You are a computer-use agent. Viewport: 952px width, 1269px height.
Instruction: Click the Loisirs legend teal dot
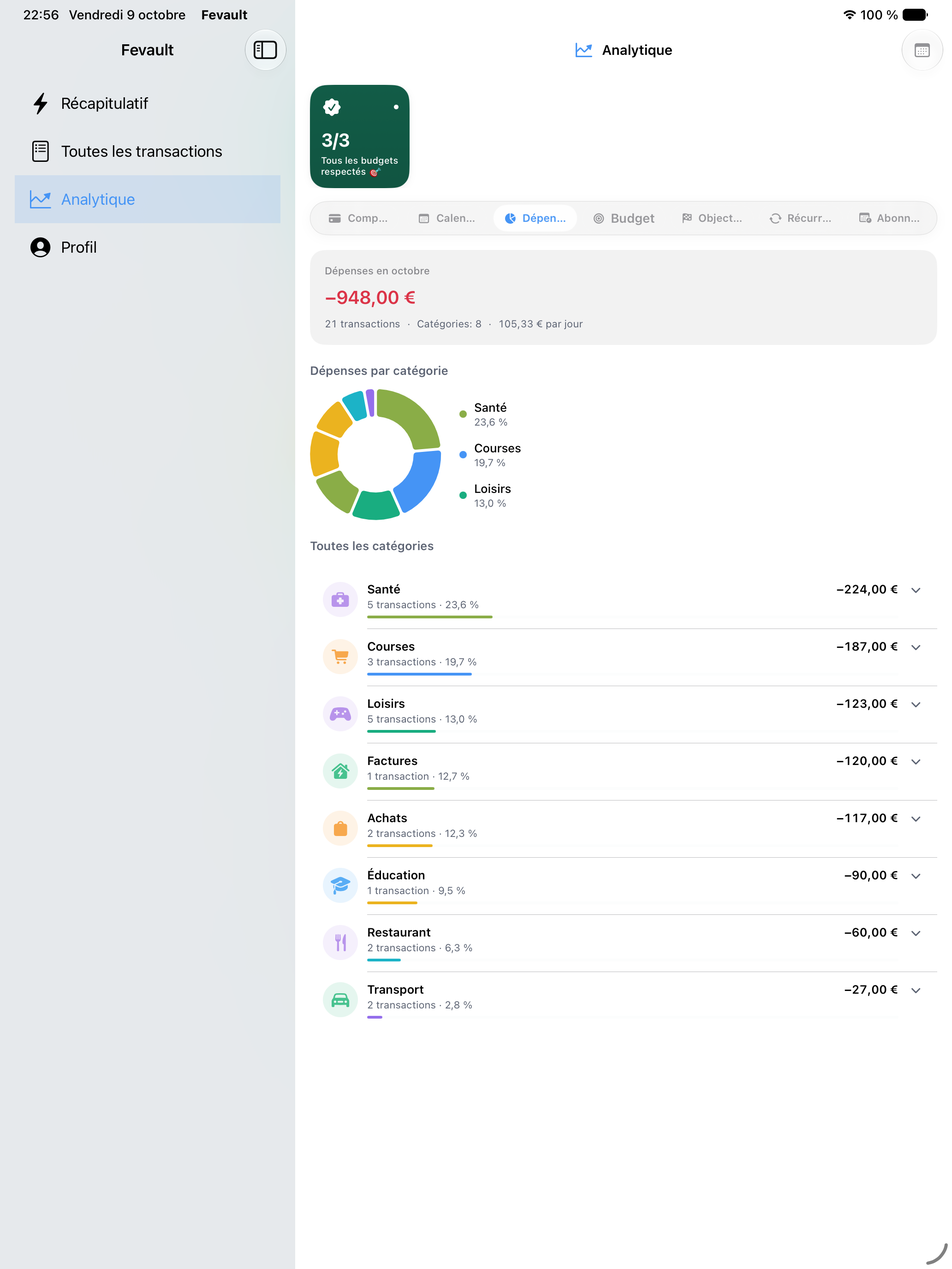tap(463, 495)
